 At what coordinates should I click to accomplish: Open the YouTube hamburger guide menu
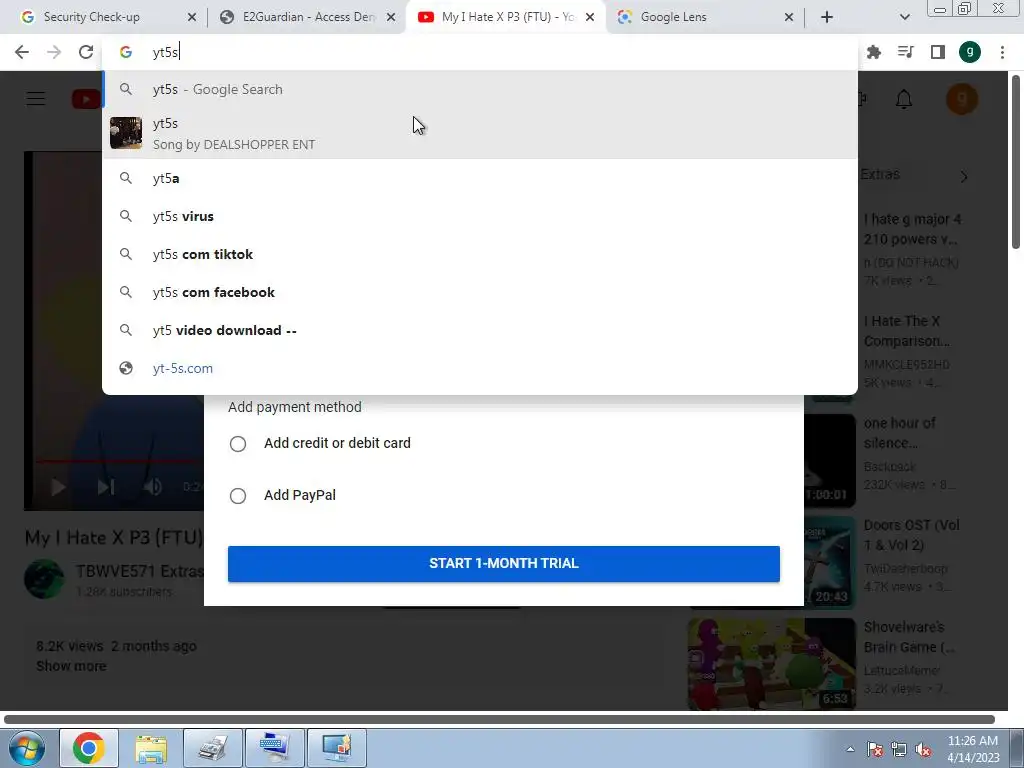point(35,99)
